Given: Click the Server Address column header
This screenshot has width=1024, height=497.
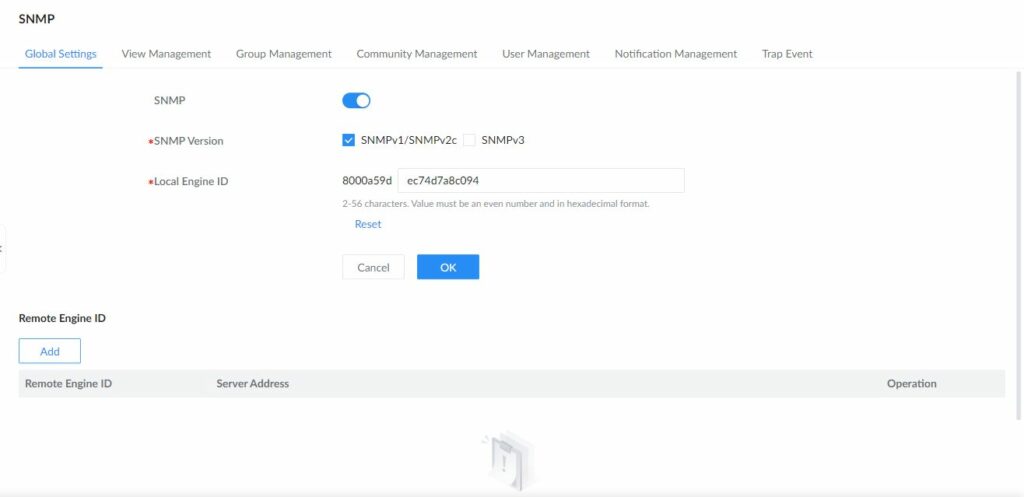Looking at the screenshot, I should (252, 384).
